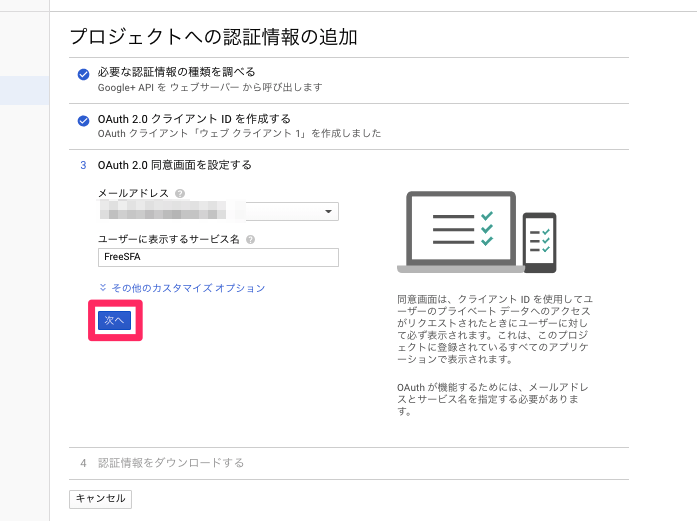Open the メールアドレス dropdown
Viewport: 697px width, 521px height.
(218, 211)
